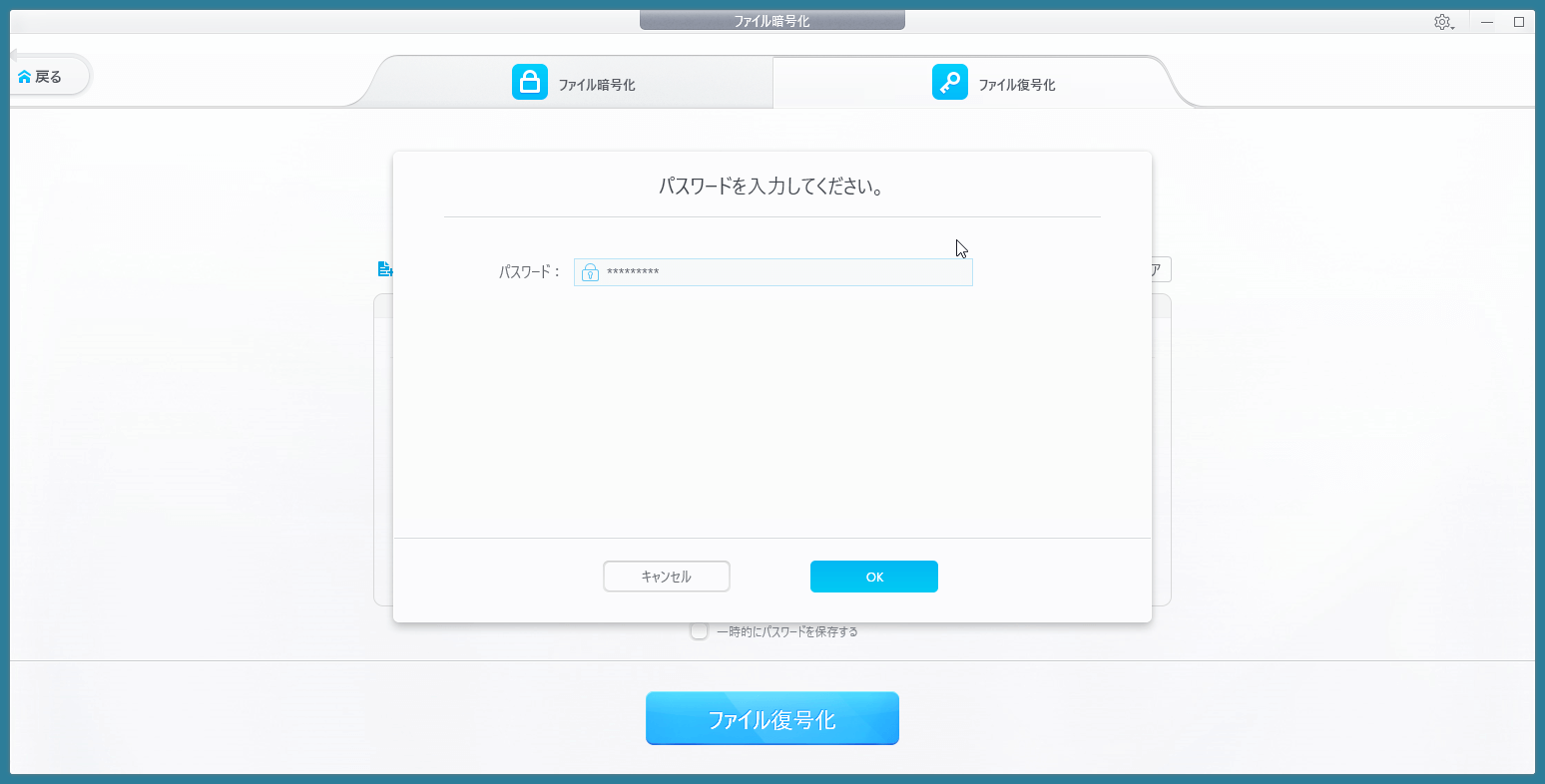Click the パスワードを入力してください。 heading
Viewport: 1545px width, 784px height.
pyautogui.click(x=772, y=187)
